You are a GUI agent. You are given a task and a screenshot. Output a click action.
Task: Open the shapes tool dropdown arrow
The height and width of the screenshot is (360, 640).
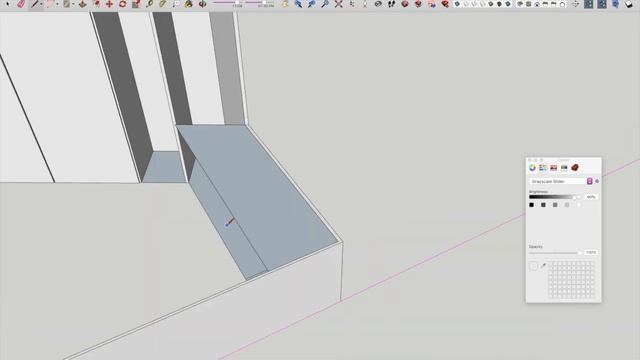[73, 4]
